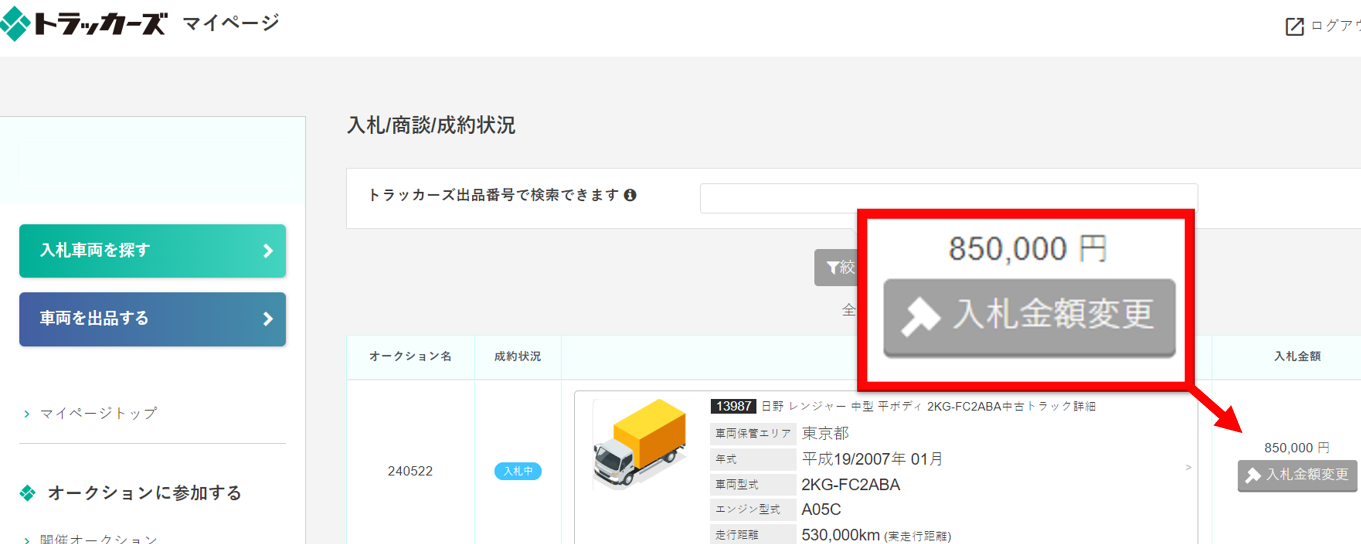Image resolution: width=1361 pixels, height=544 pixels.
Task: Go to マイページトップ in the sidebar
Action: point(98,413)
